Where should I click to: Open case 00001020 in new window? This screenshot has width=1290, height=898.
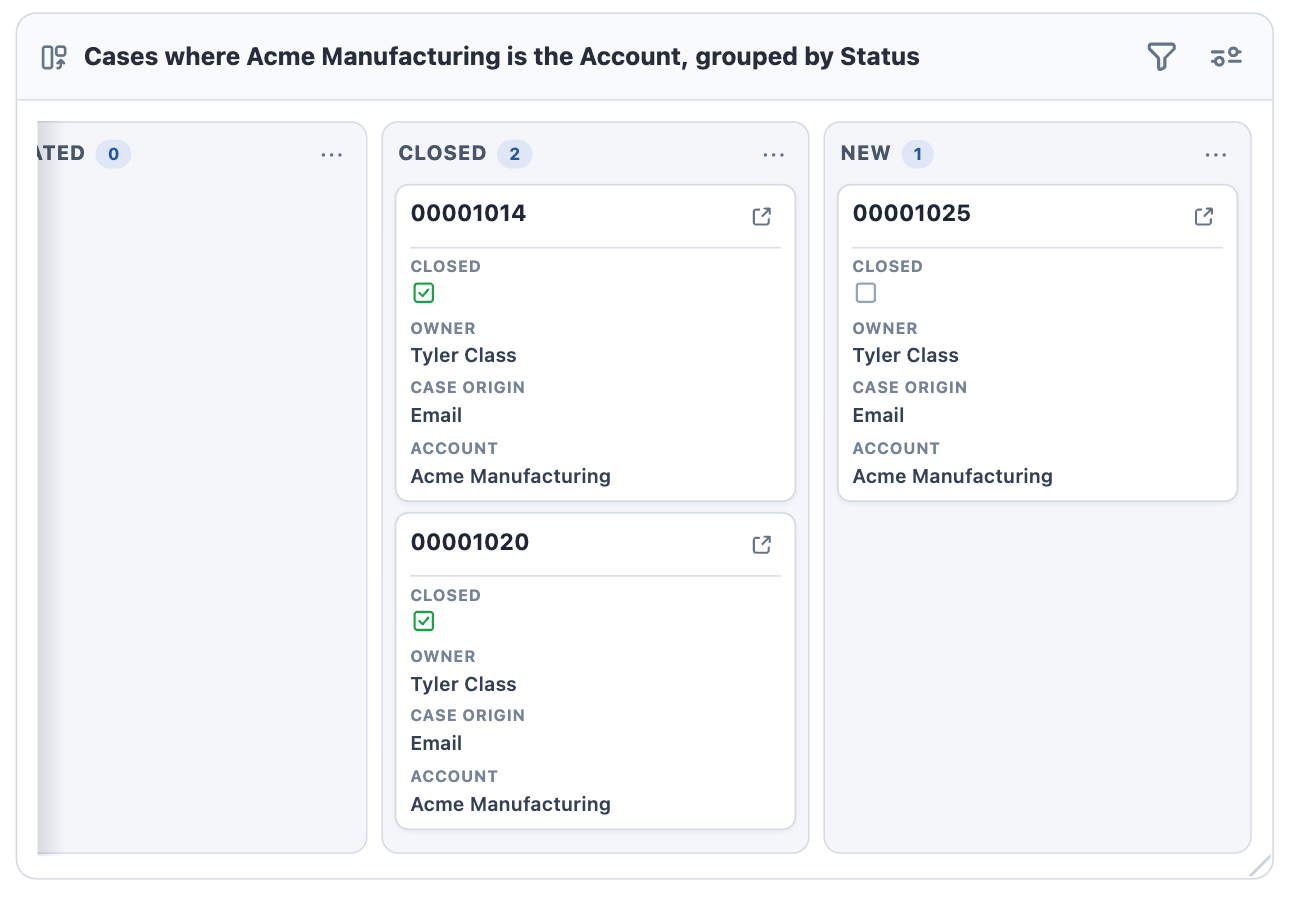pyautogui.click(x=762, y=545)
